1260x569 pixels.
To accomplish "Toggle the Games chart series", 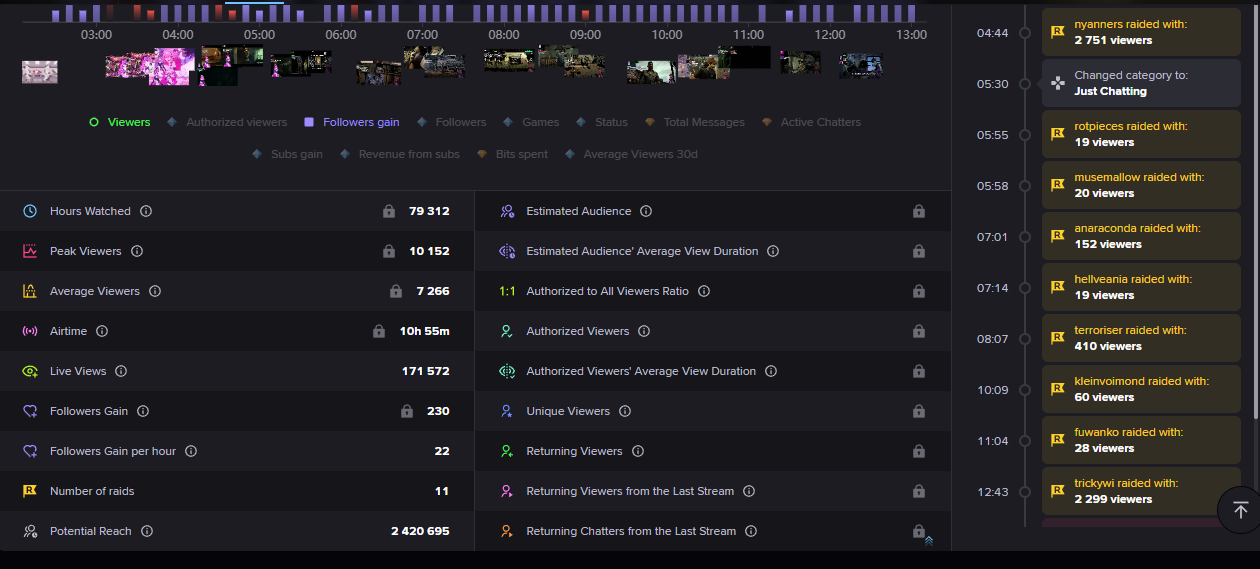I will click(x=531, y=122).
